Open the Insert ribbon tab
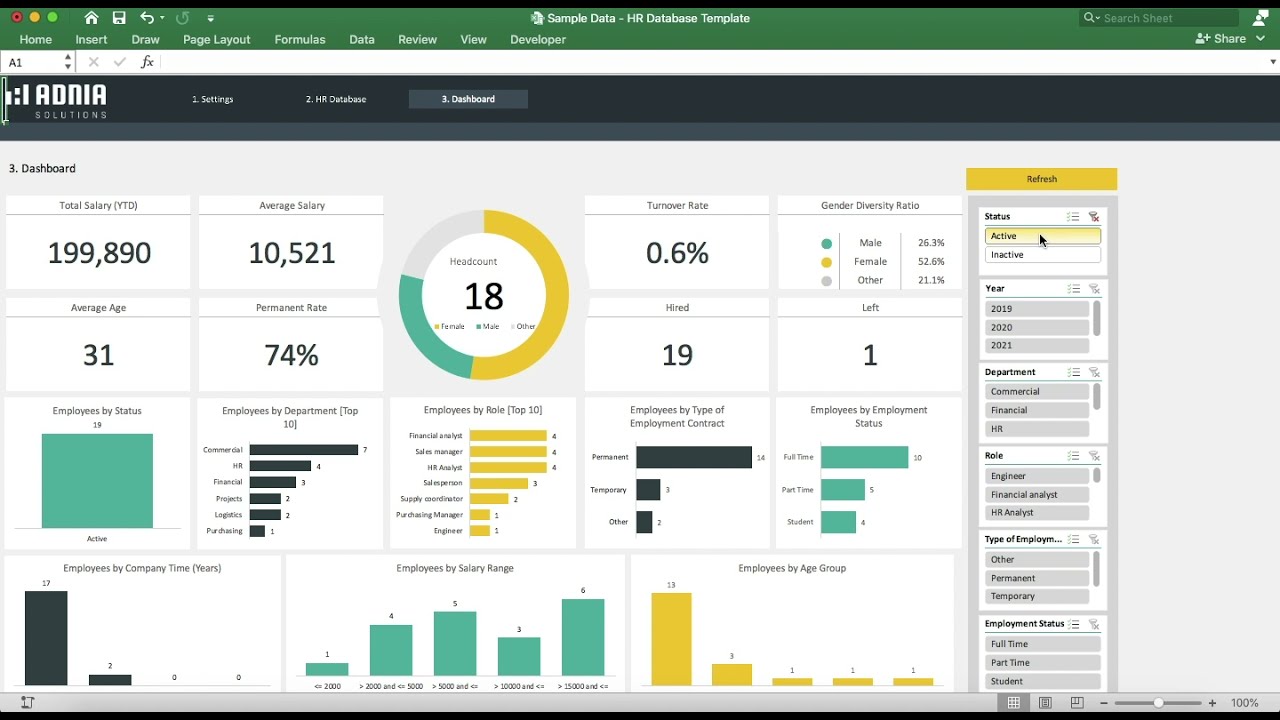 coord(91,39)
